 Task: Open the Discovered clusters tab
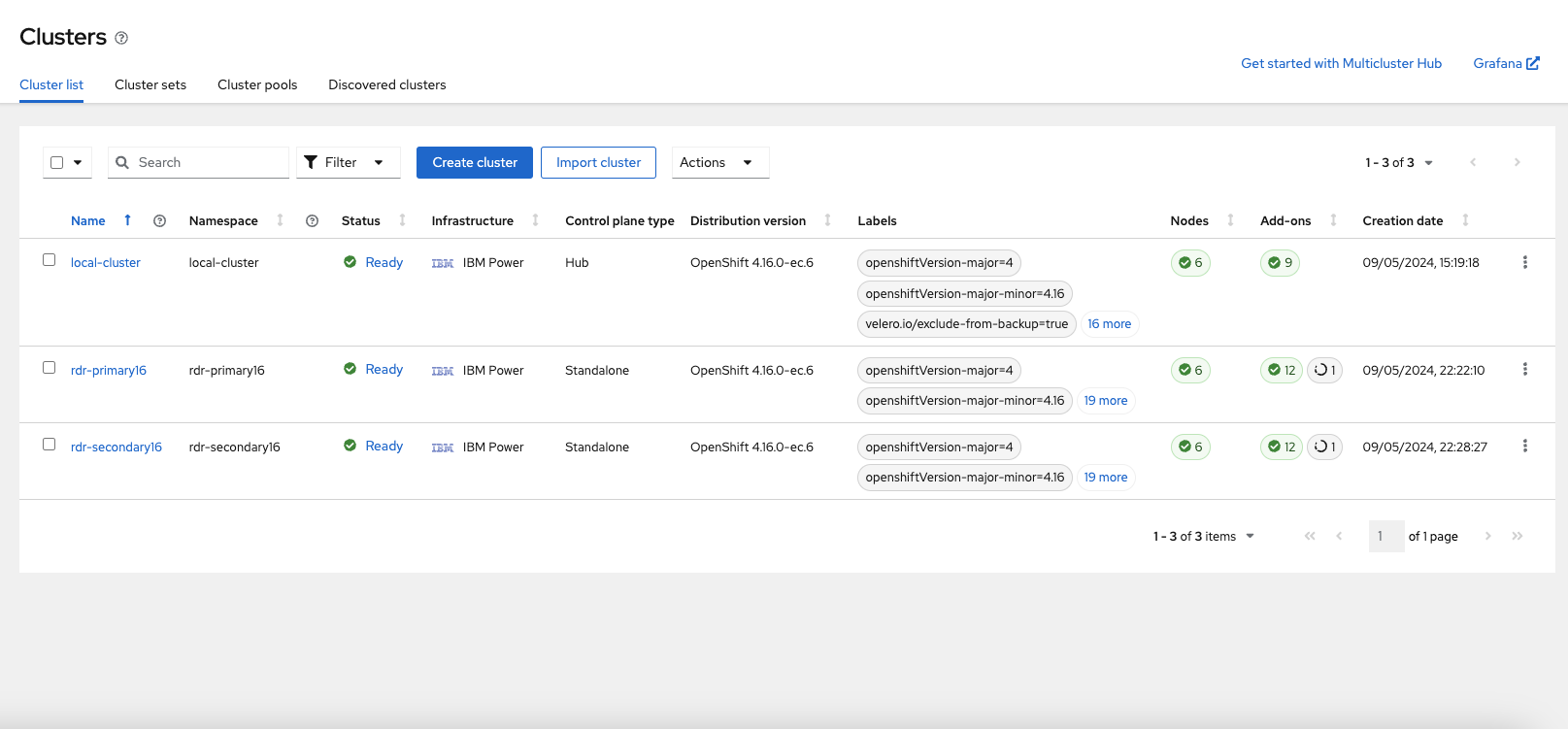pyautogui.click(x=387, y=85)
